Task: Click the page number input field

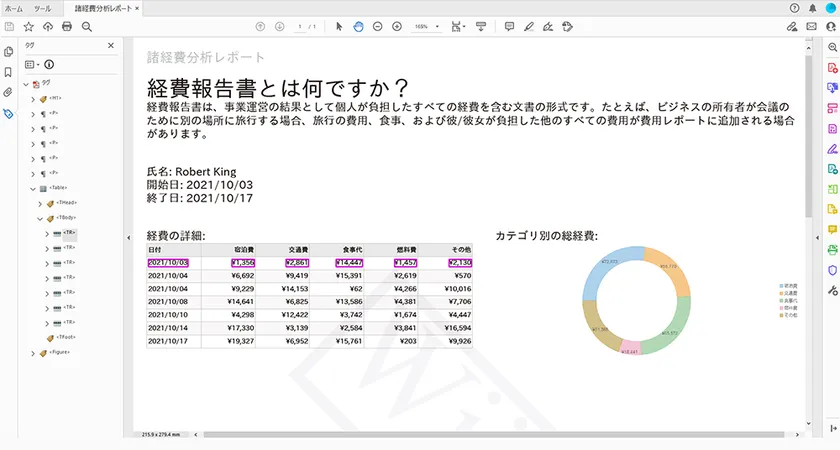Action: tap(300, 26)
